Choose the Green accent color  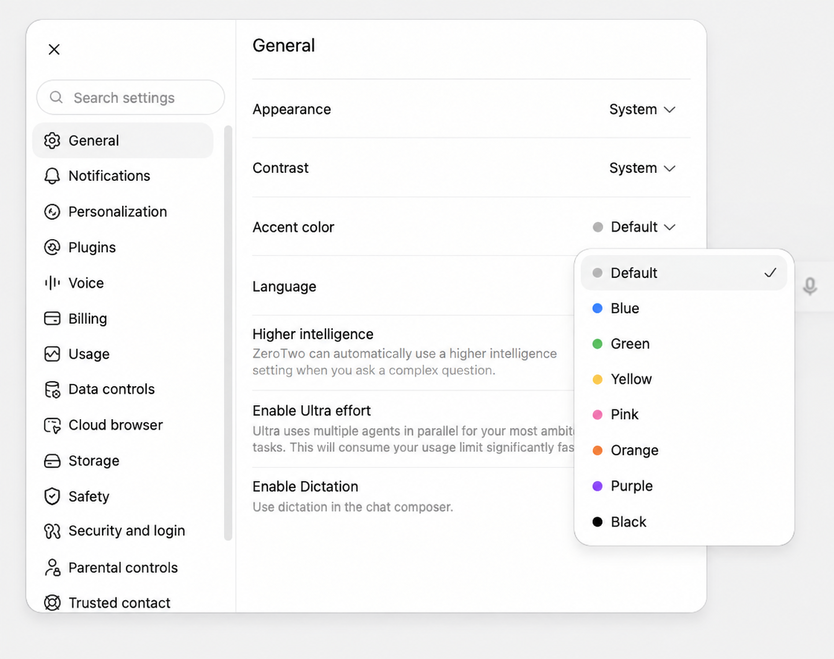click(683, 344)
